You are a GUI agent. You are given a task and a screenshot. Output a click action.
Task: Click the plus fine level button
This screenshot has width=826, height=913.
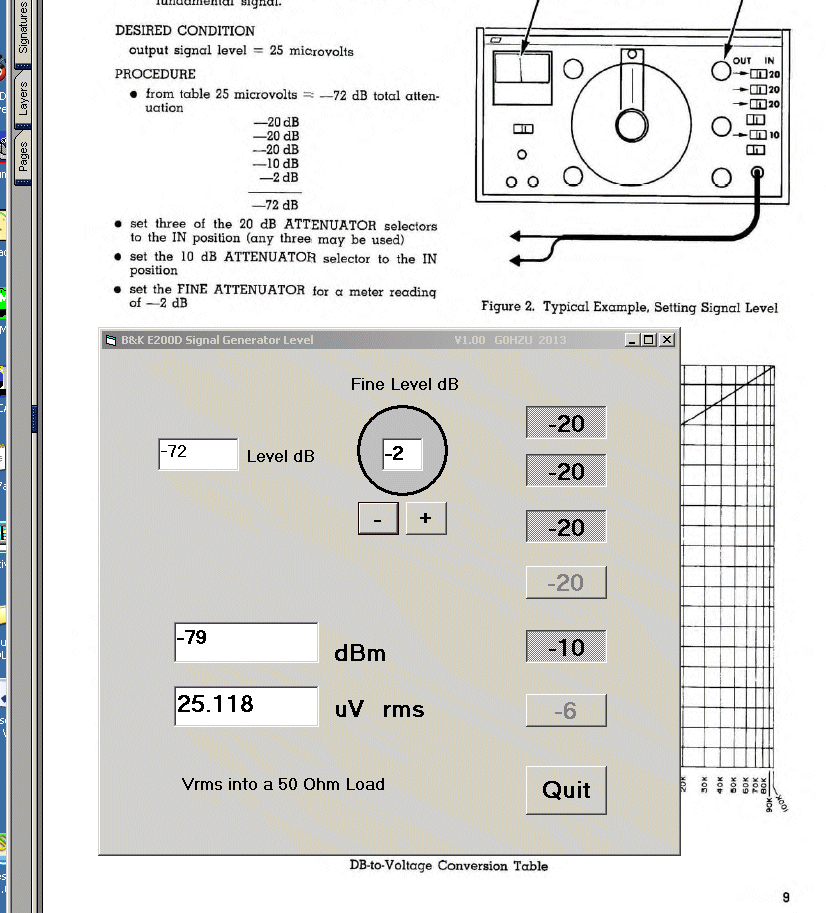coord(426,518)
